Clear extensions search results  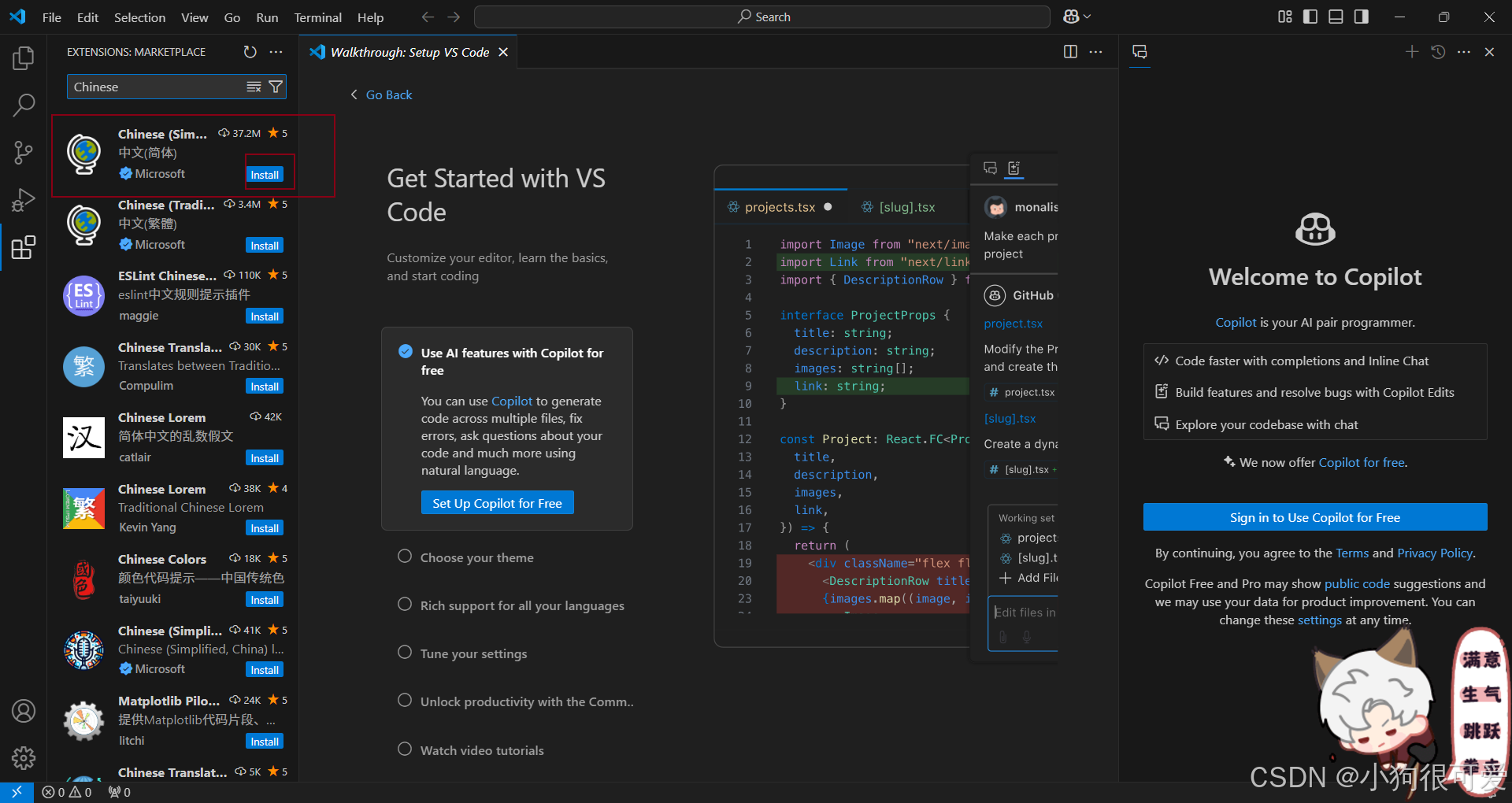(254, 87)
